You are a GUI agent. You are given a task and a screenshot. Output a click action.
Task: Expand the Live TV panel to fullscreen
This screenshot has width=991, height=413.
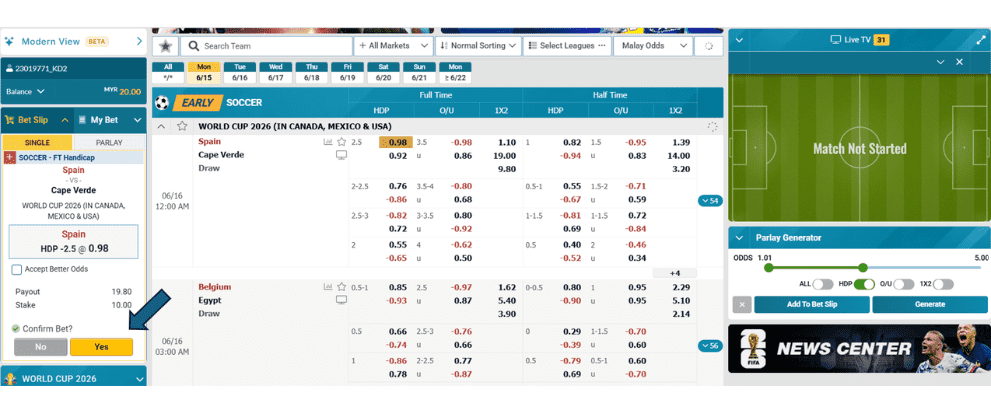click(x=980, y=40)
